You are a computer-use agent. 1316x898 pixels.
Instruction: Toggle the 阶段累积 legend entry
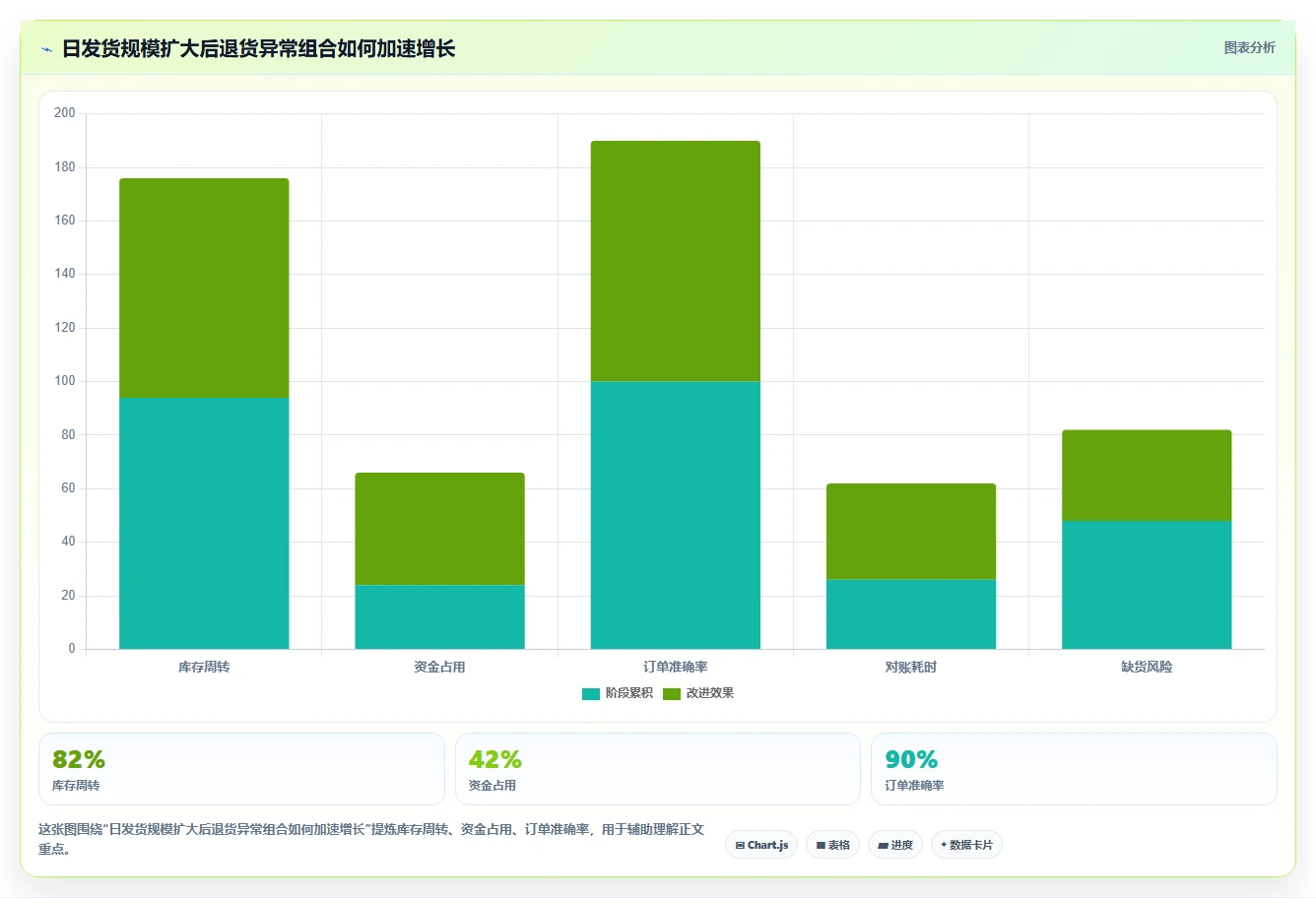618,693
